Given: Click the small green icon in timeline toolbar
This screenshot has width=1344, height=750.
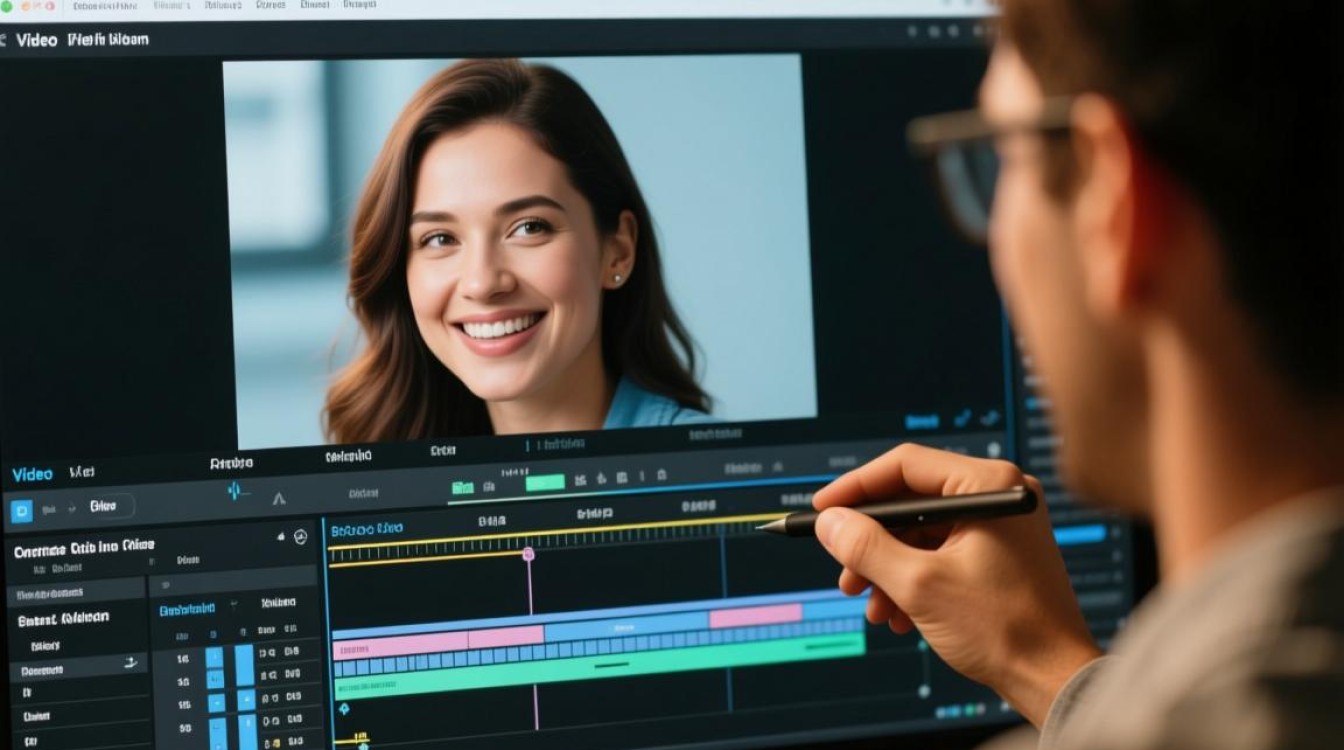Looking at the screenshot, I should (x=462, y=487).
